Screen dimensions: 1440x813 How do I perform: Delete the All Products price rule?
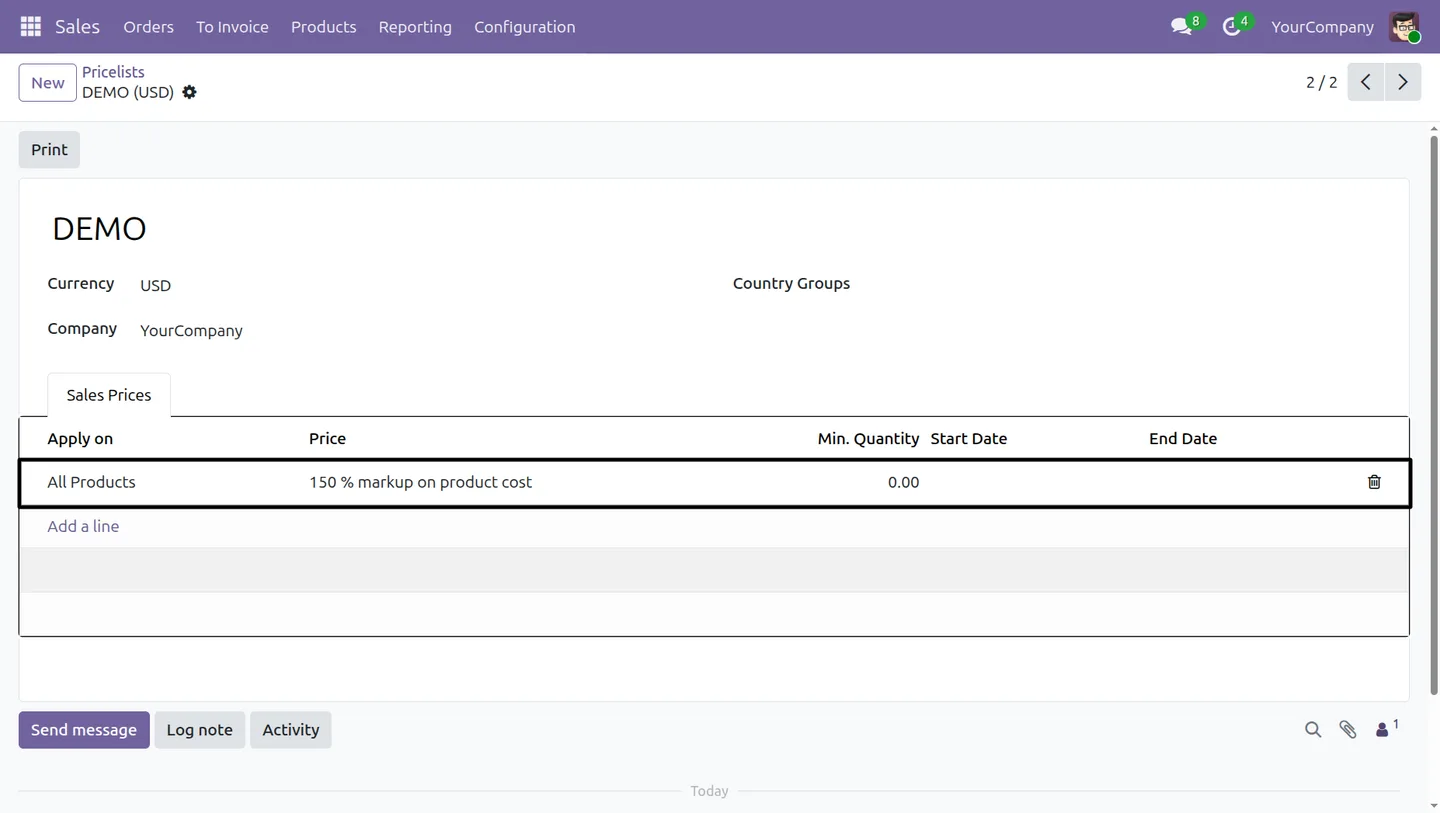coord(1374,482)
